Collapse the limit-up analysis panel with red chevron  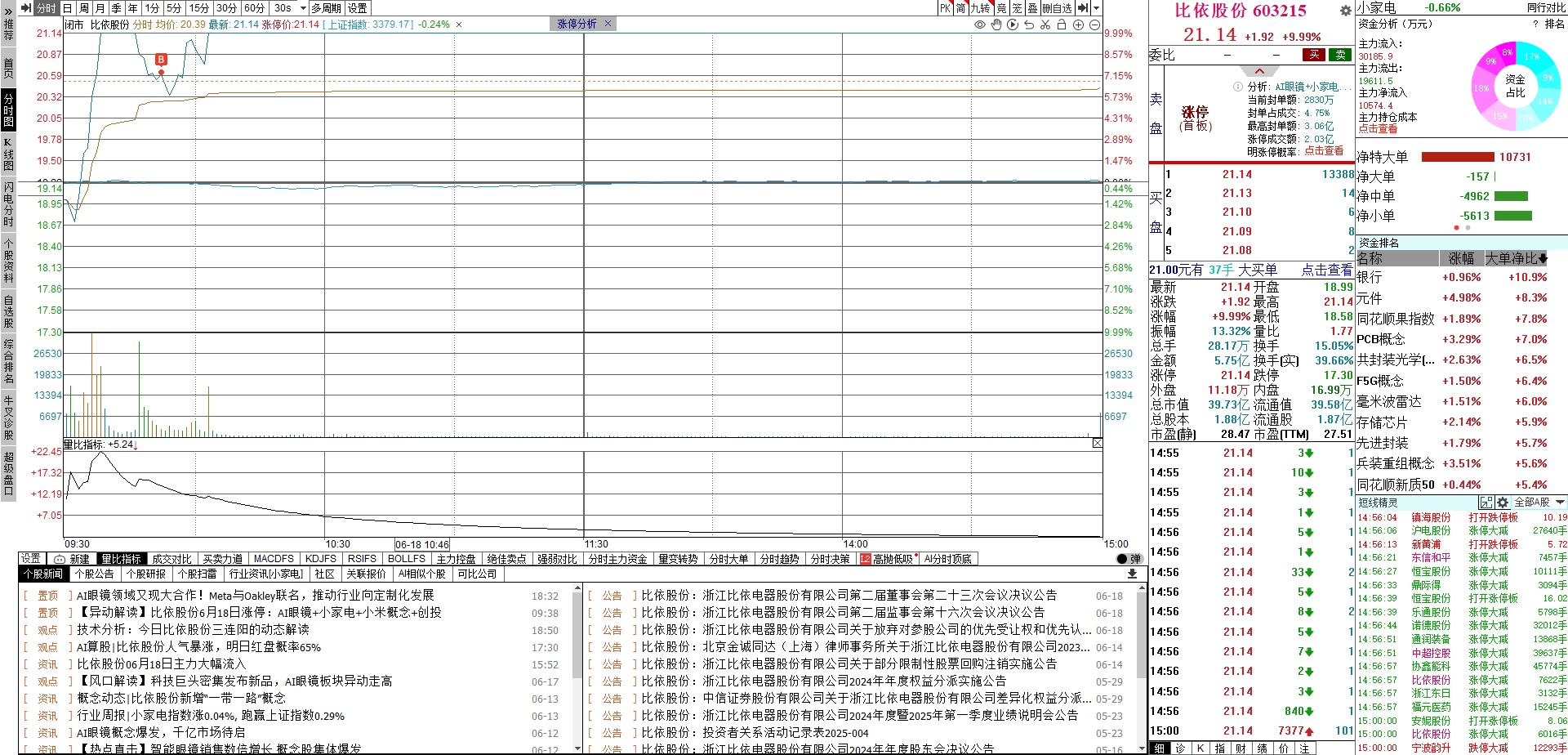click(x=1259, y=71)
